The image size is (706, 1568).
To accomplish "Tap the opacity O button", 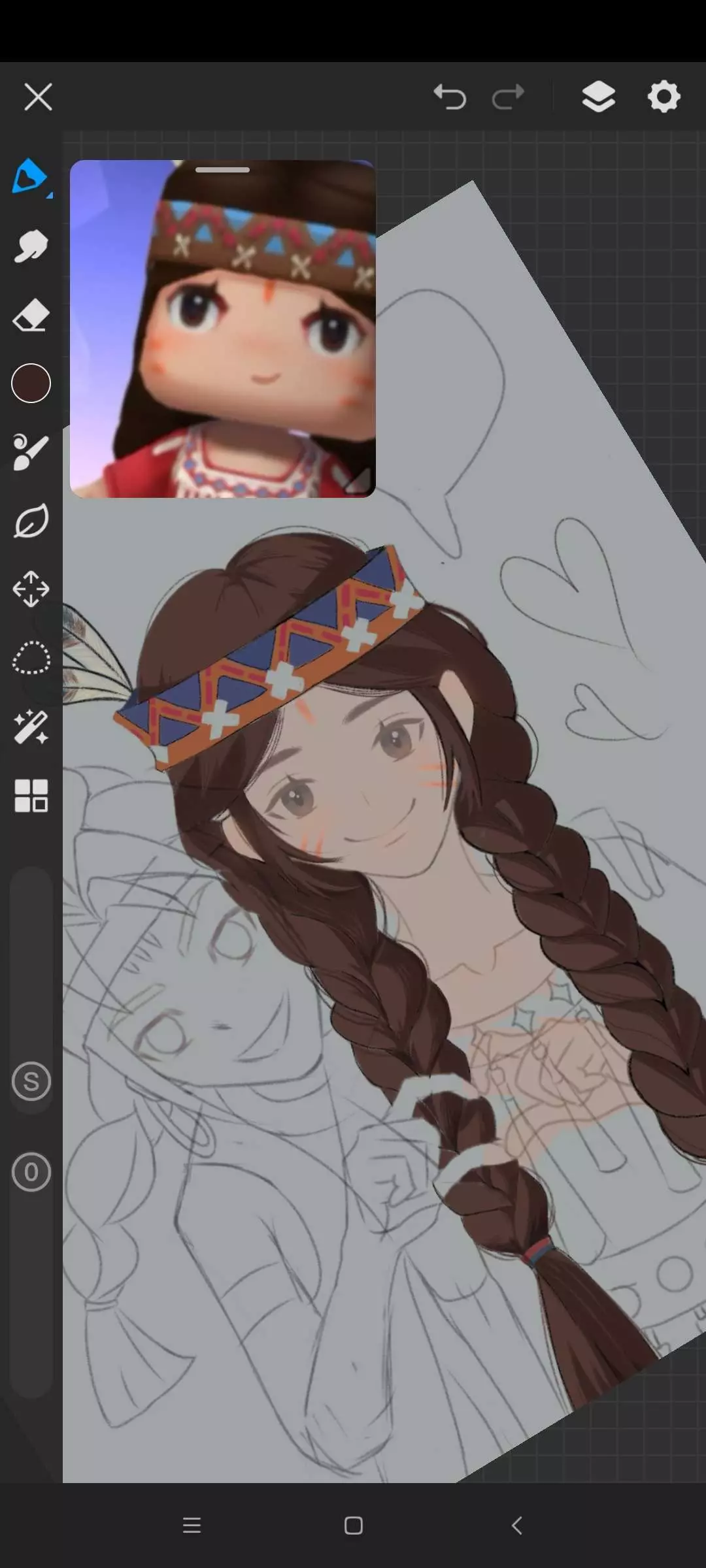I will pos(31,1172).
